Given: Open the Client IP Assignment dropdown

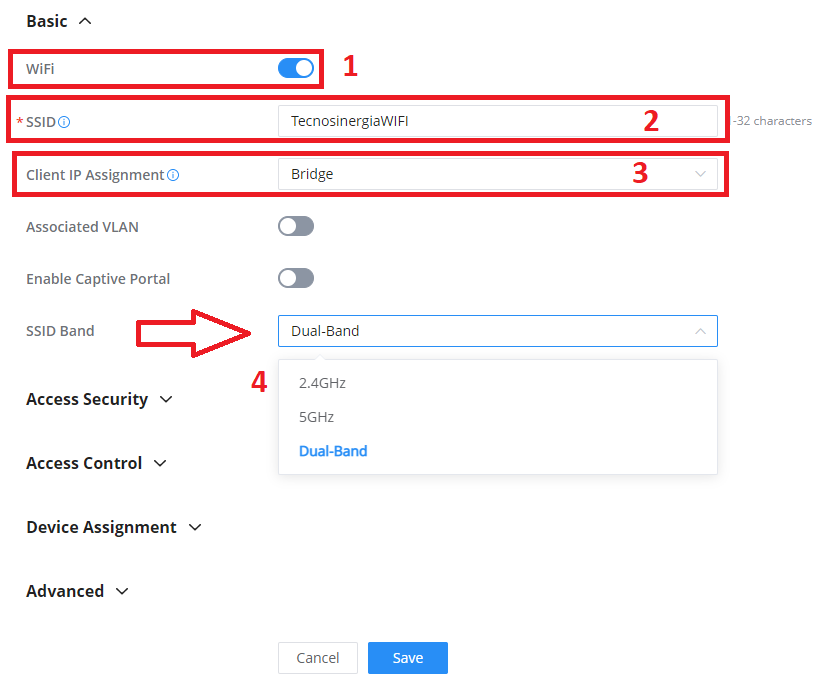Looking at the screenshot, I should pyautogui.click(x=497, y=173).
